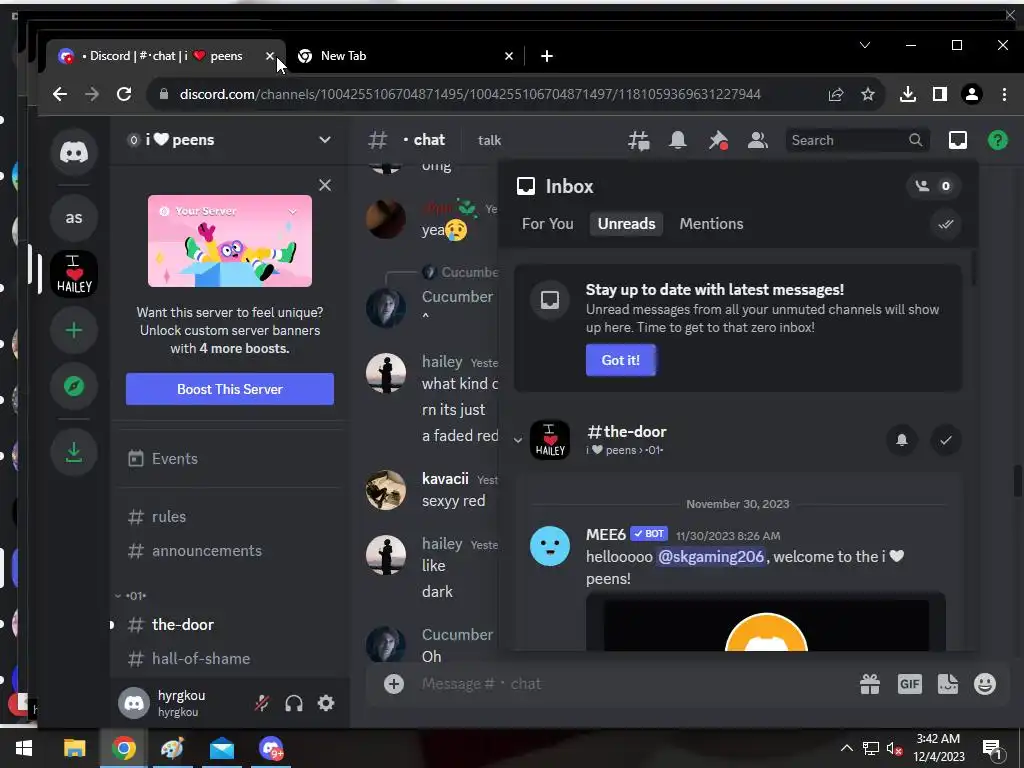Image resolution: width=1024 pixels, height=768 pixels.
Task: Collapse the-door section chevron in Inbox
Action: [518, 440]
